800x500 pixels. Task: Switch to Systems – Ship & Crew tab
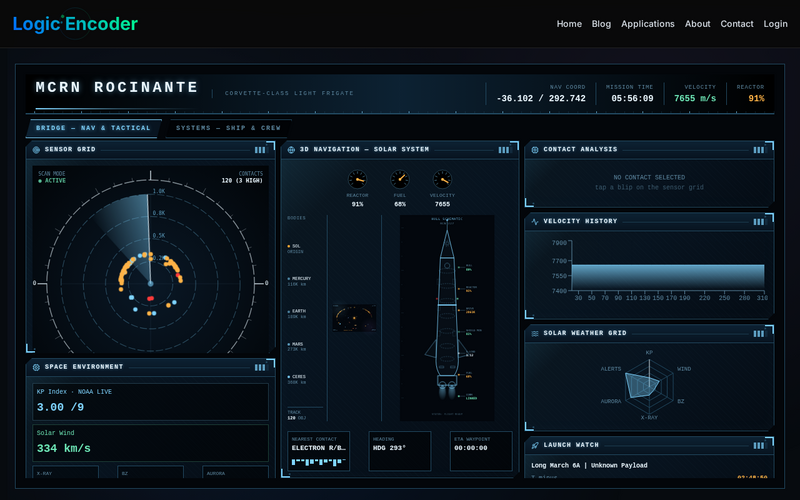[x=228, y=128]
